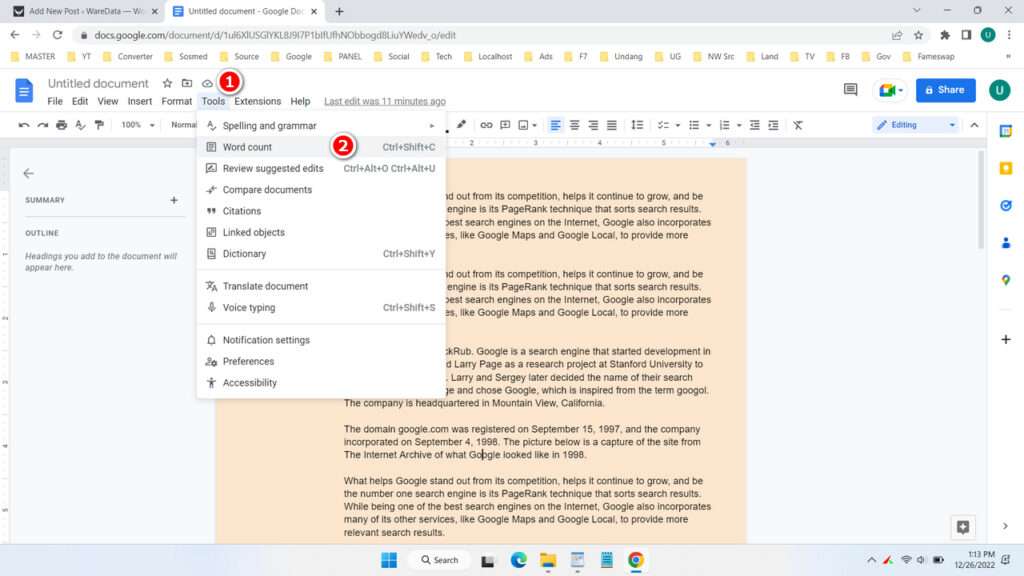Insert a comment using the toolbar icon

(x=504, y=125)
